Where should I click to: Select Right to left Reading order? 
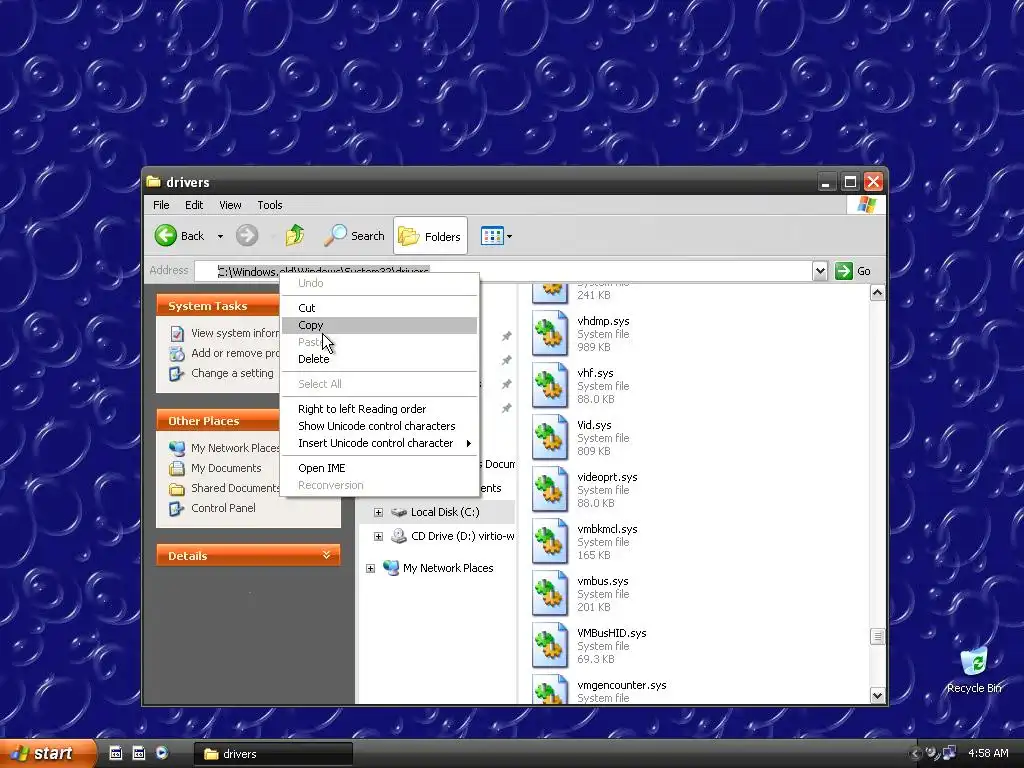pos(379,409)
